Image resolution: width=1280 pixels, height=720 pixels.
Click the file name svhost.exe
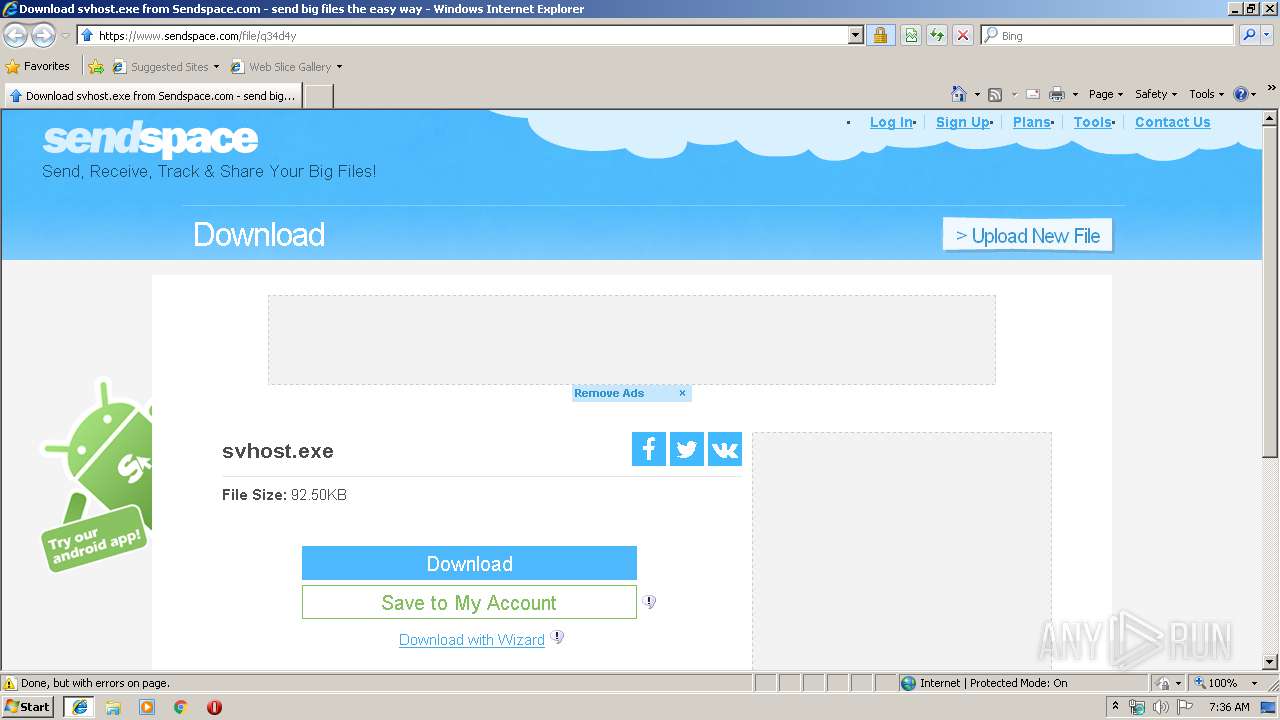(278, 451)
